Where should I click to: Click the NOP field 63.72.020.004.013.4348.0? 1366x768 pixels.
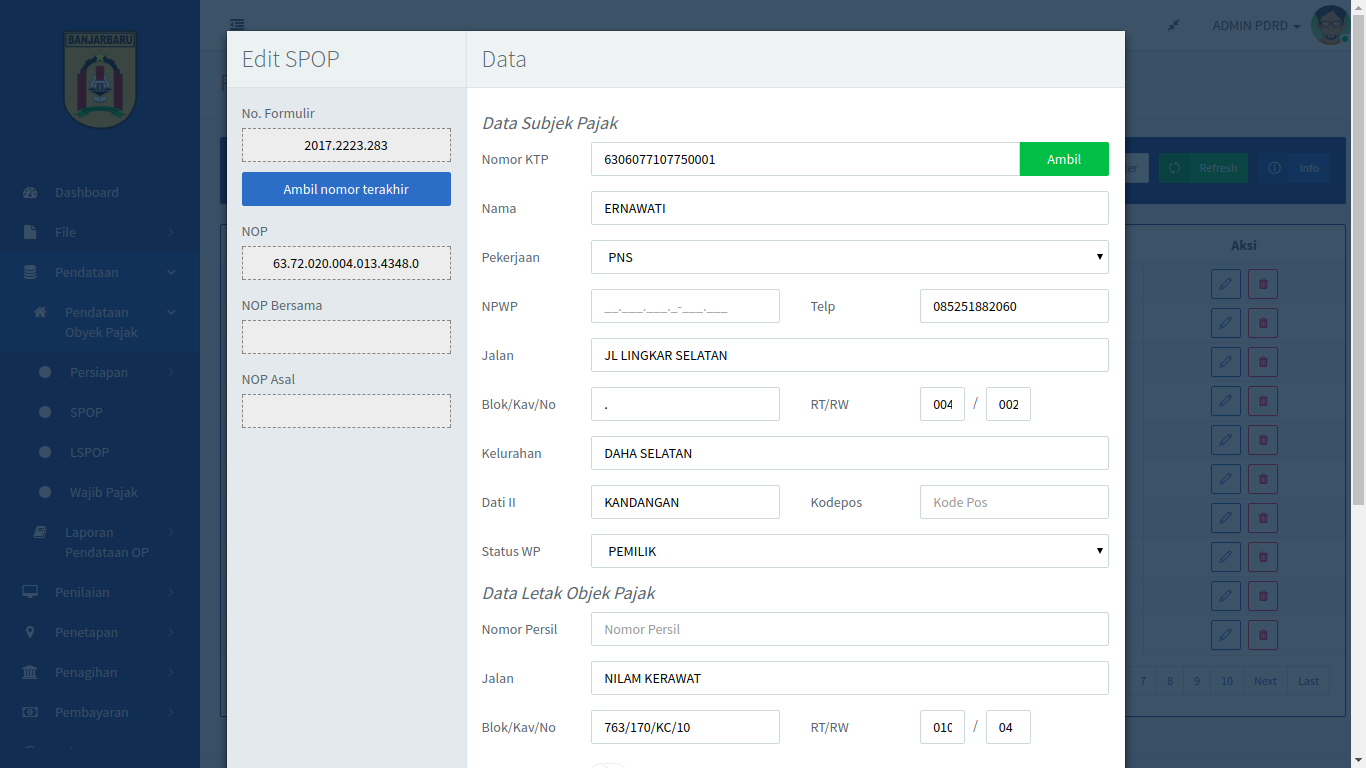click(346, 263)
